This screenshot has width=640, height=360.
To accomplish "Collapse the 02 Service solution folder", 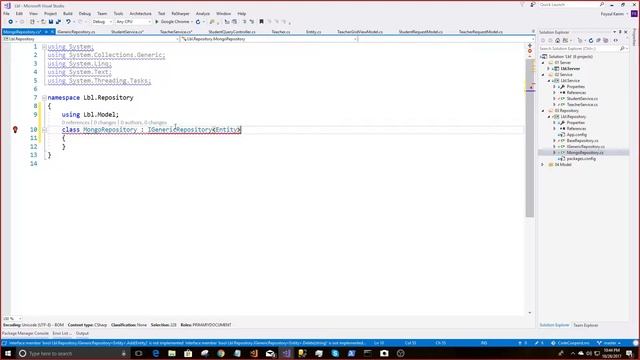I will pos(543,75).
